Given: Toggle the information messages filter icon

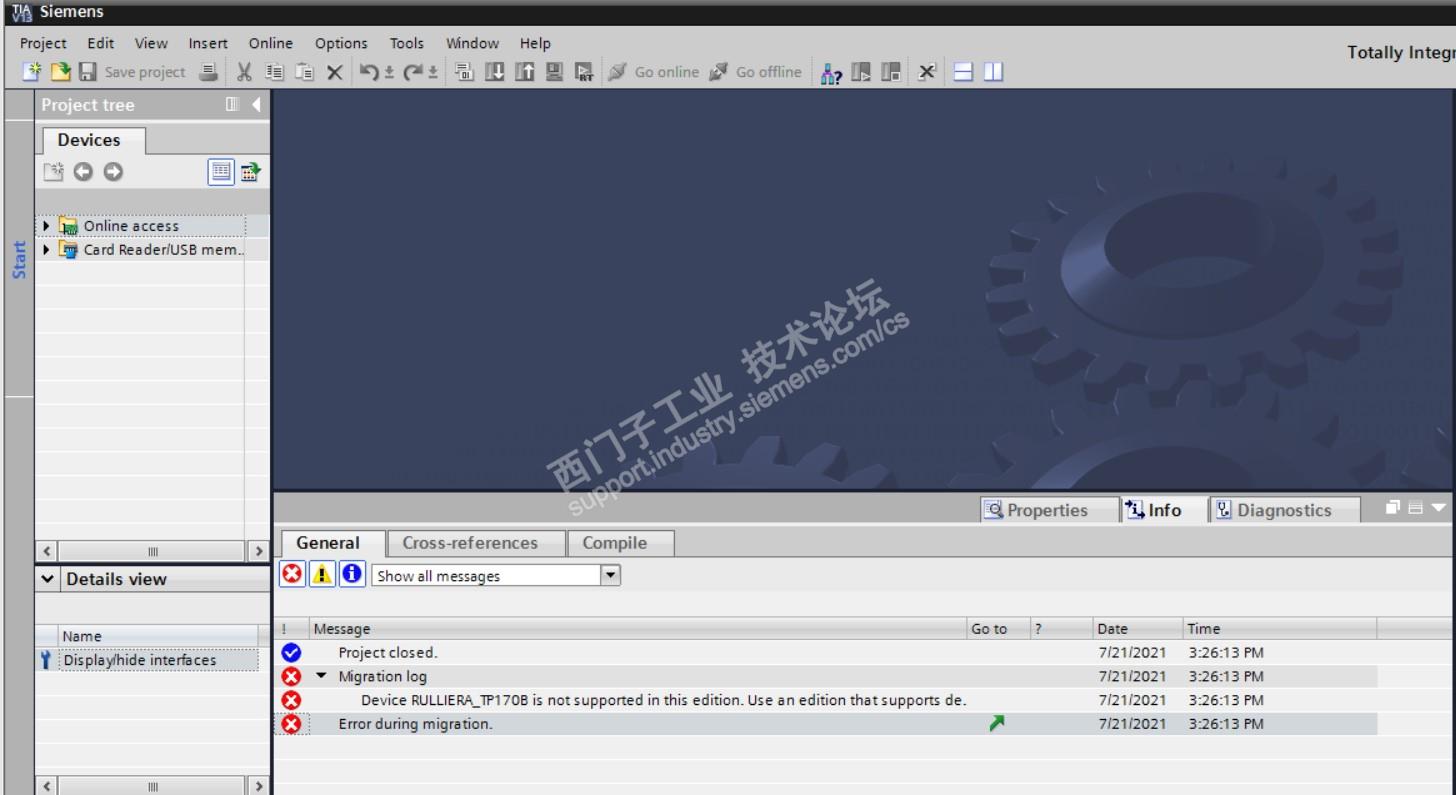Looking at the screenshot, I should coord(352,574).
